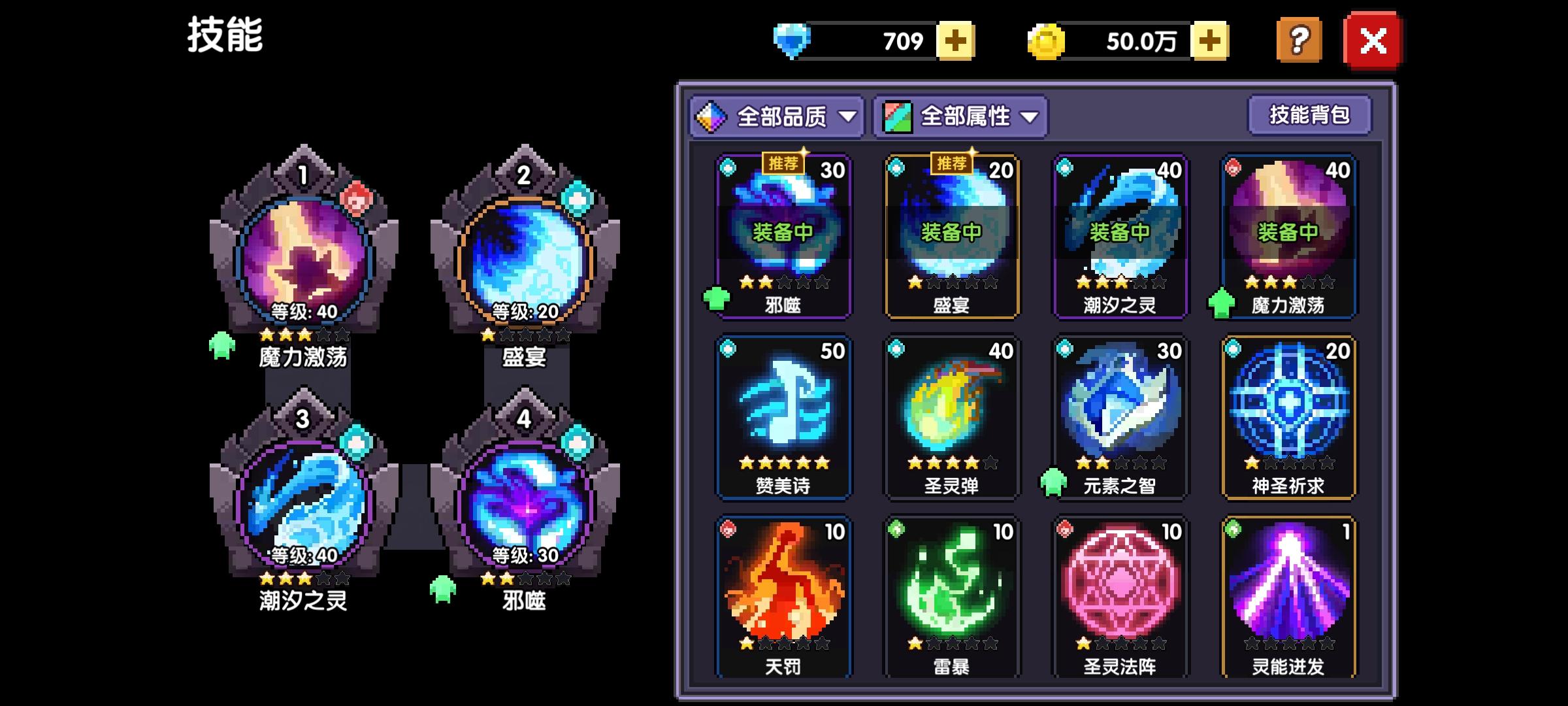
Task: Toggle equipped 盛宴 card in list
Action: 952,237
